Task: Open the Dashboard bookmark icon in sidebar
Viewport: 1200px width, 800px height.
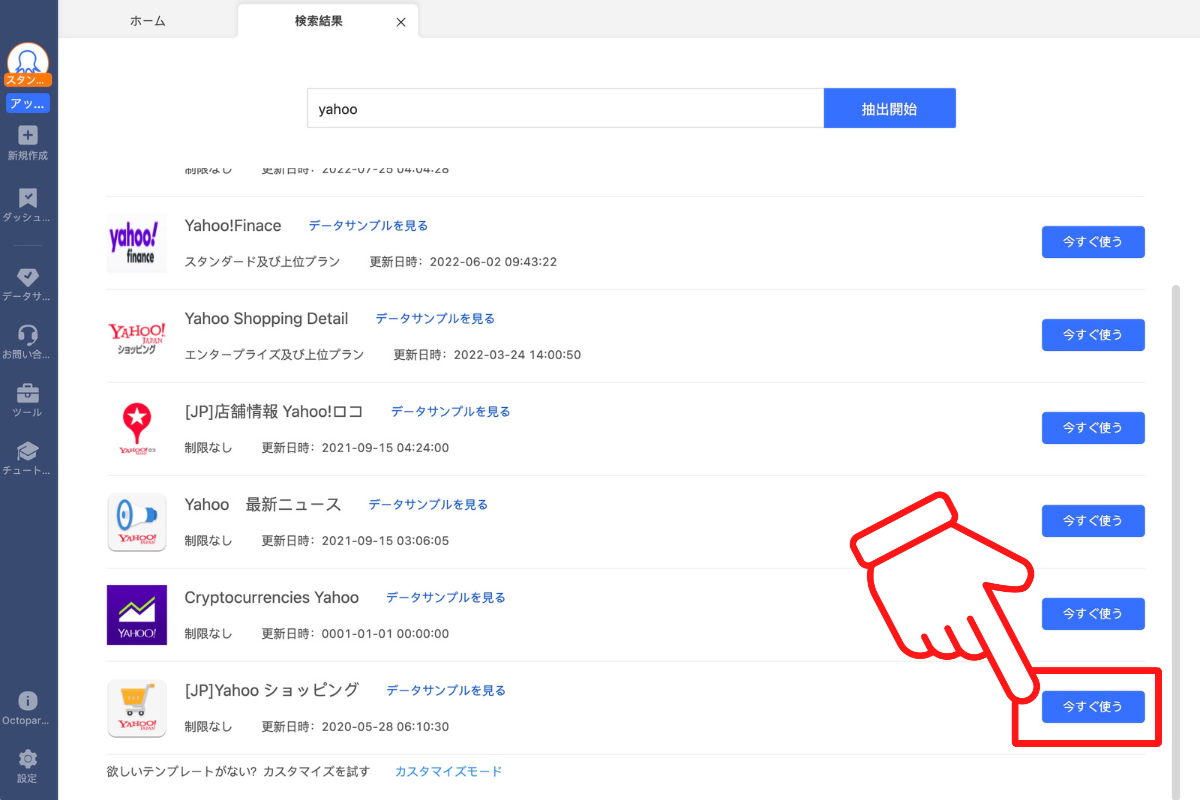Action: click(28, 198)
